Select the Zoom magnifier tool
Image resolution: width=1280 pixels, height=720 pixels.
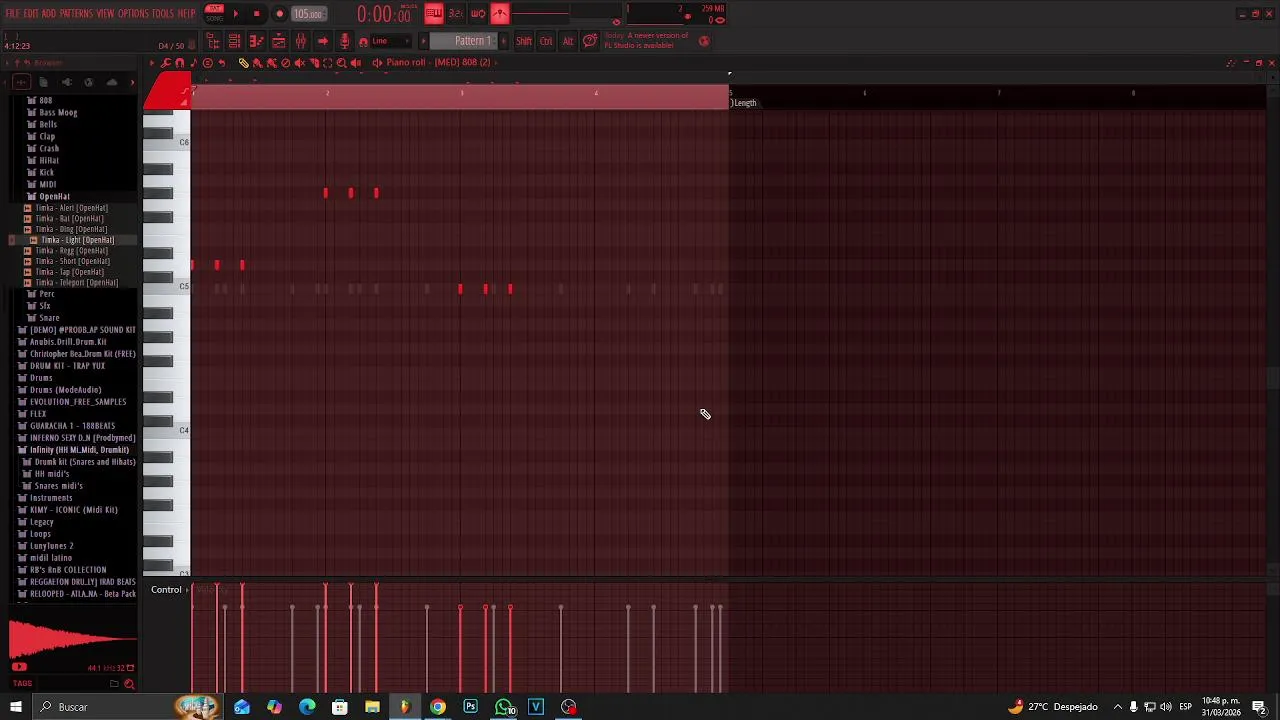tap(341, 63)
